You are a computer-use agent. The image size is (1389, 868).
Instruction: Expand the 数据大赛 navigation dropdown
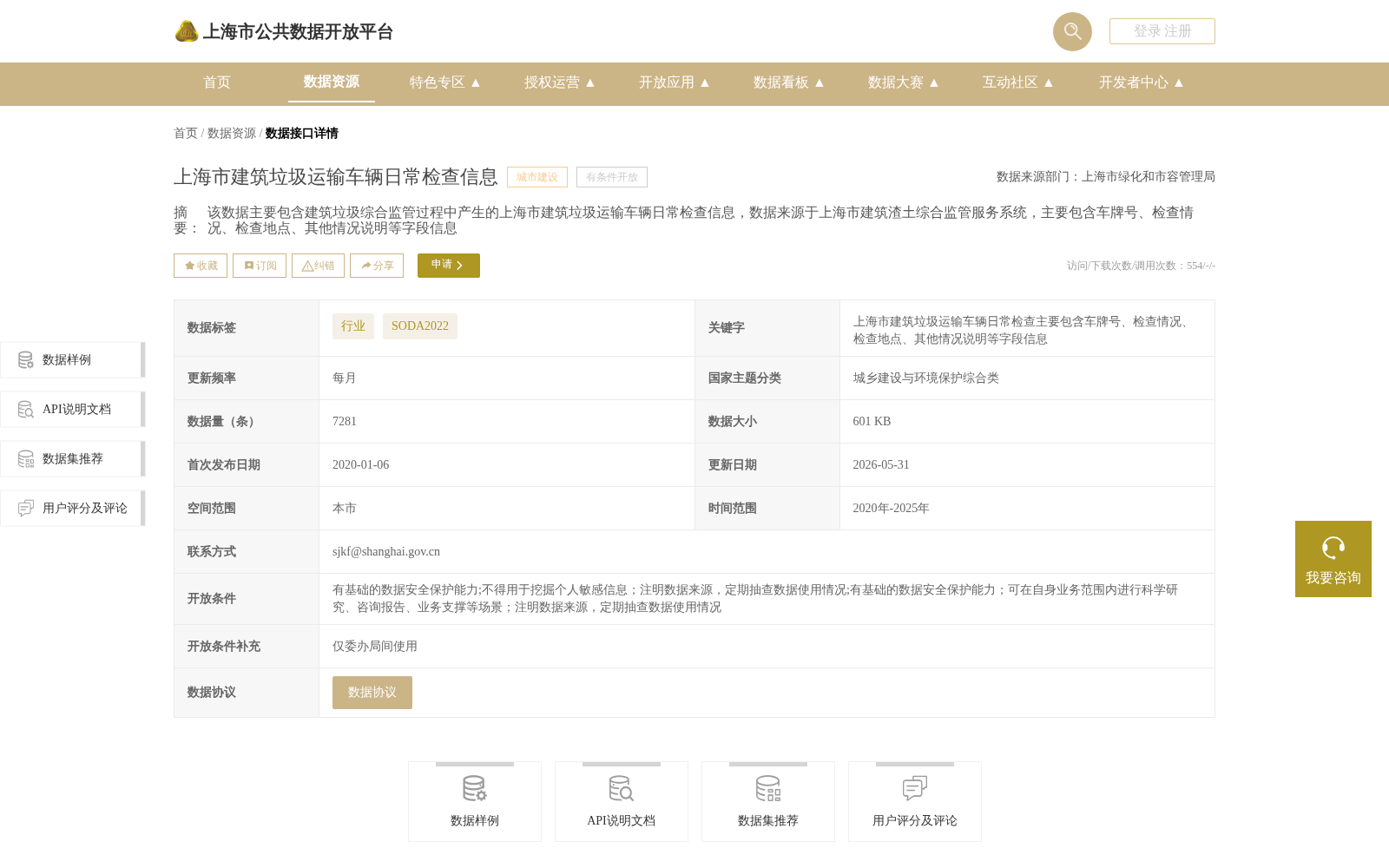pos(904,82)
